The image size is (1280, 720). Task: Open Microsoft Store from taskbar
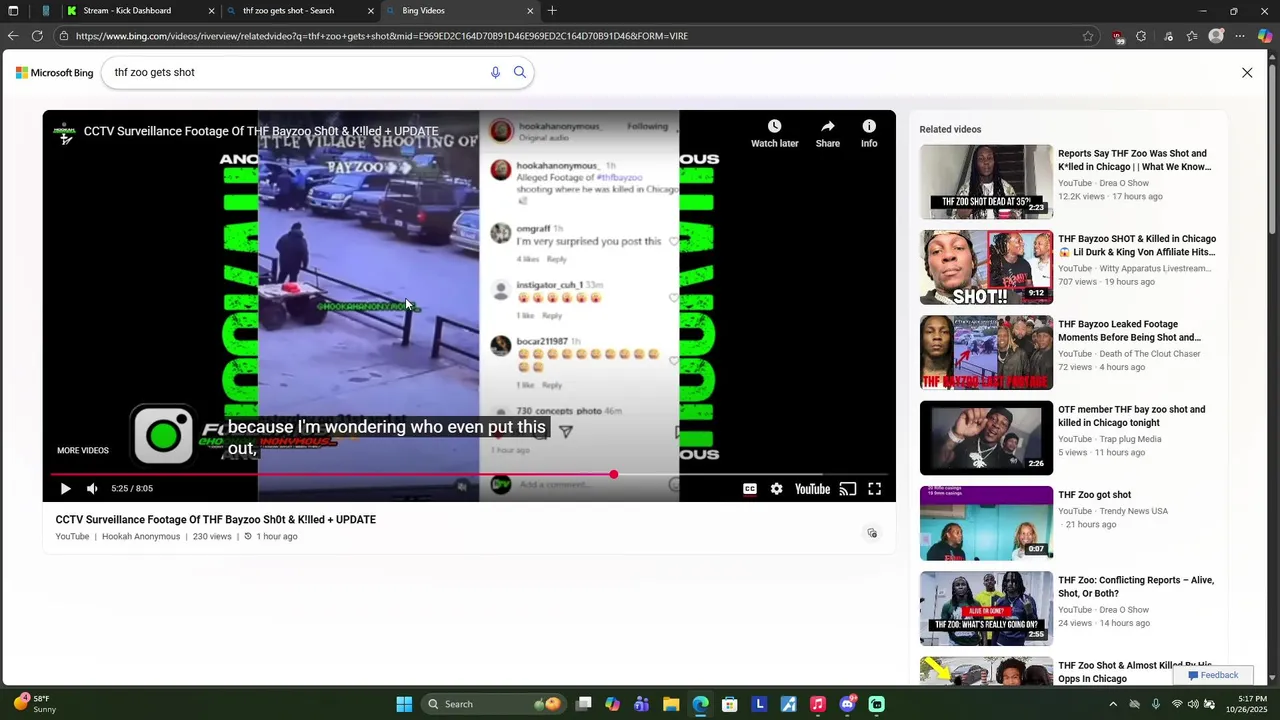(x=730, y=704)
